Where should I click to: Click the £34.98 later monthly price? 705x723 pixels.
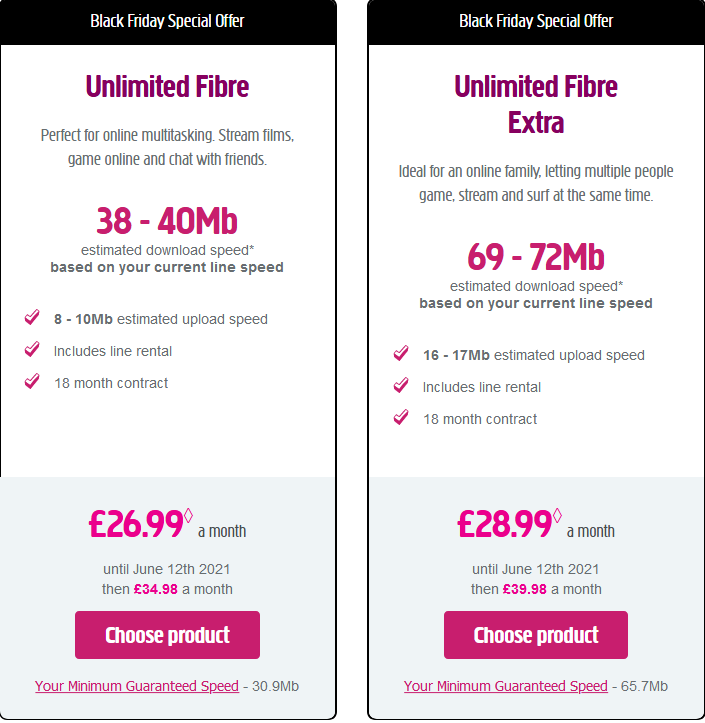(155, 589)
